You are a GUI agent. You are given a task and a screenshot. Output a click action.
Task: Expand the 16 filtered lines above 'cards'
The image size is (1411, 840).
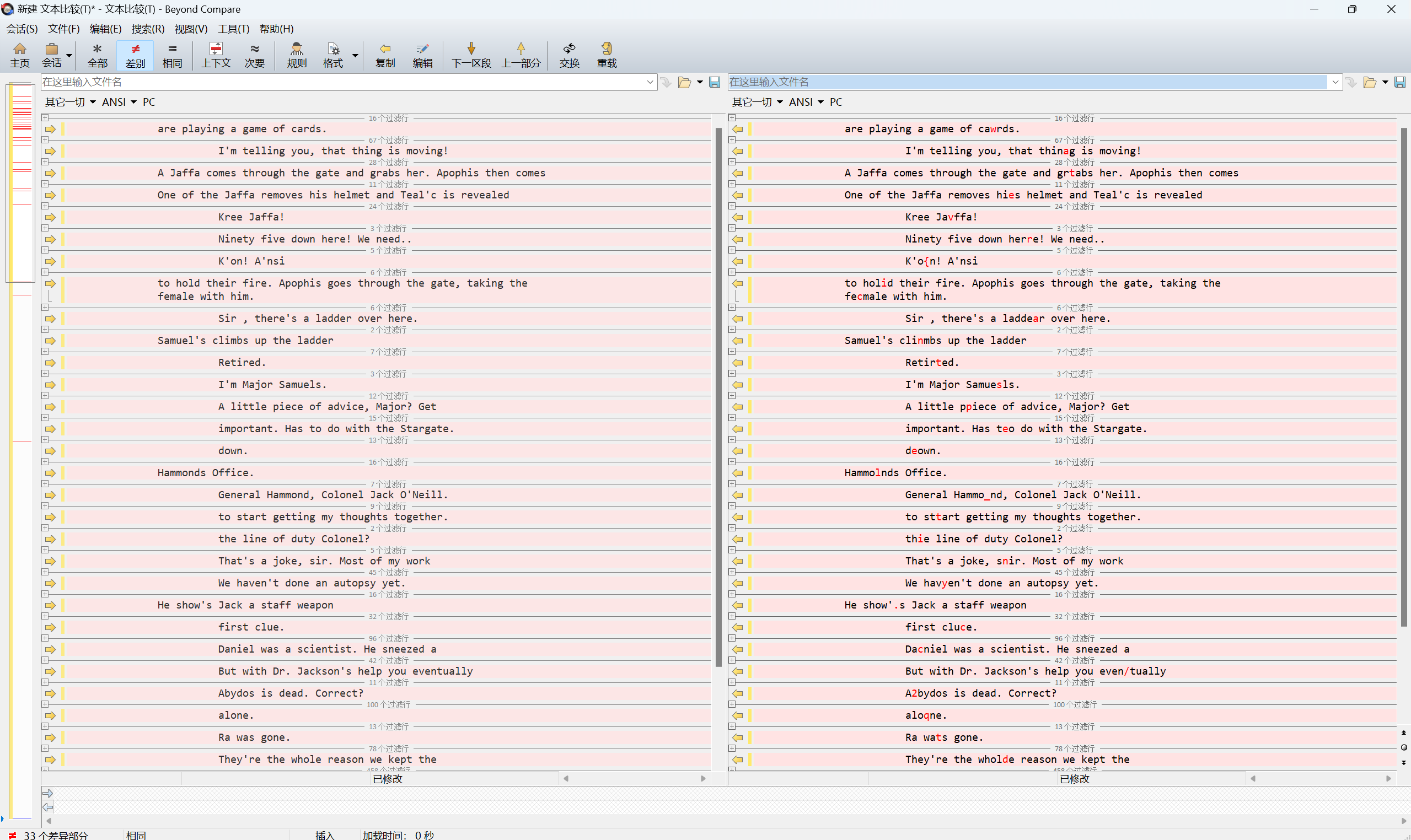click(x=45, y=118)
